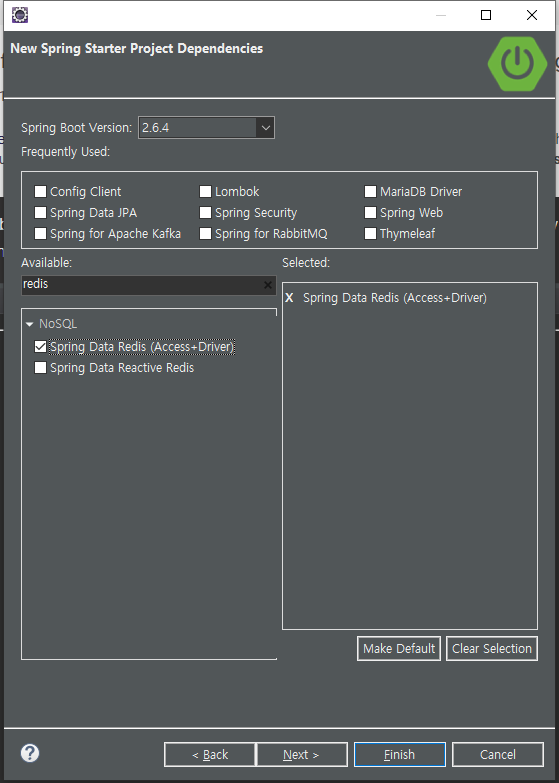The image size is (559, 783).
Task: Clear the redis search filter text
Action: (268, 285)
